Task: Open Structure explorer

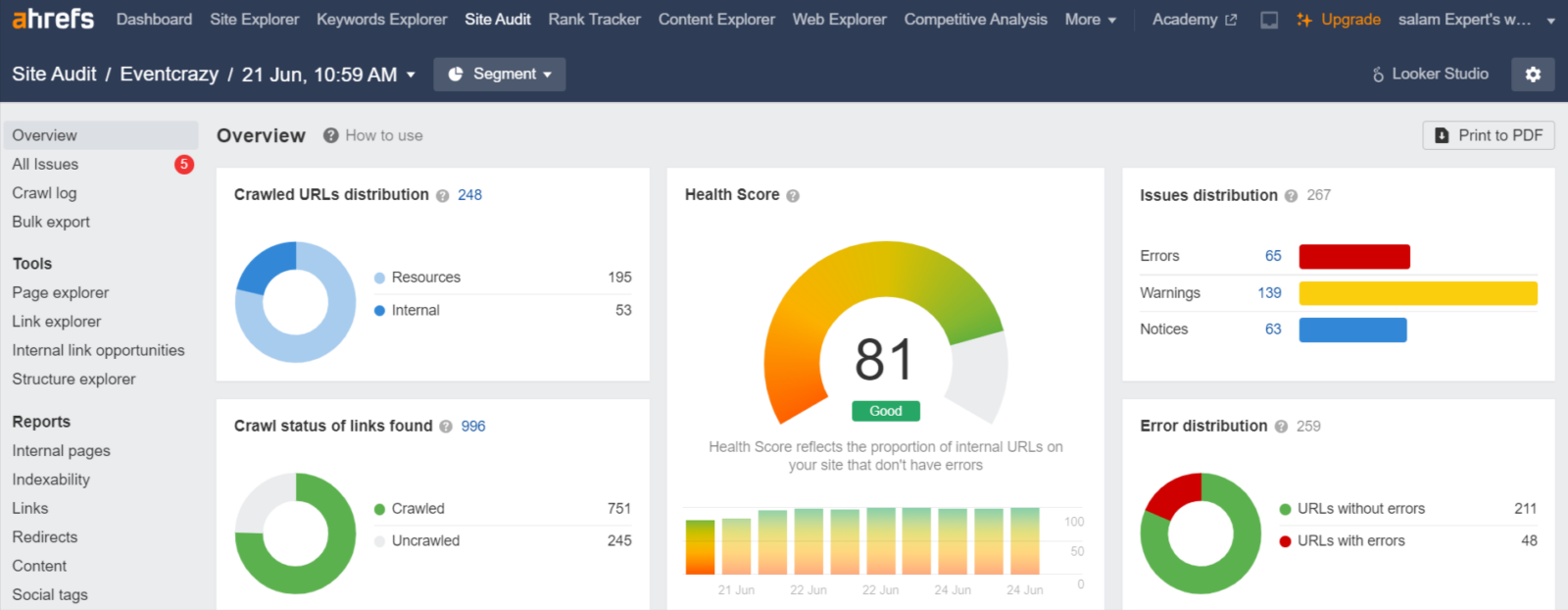Action: [73, 380]
